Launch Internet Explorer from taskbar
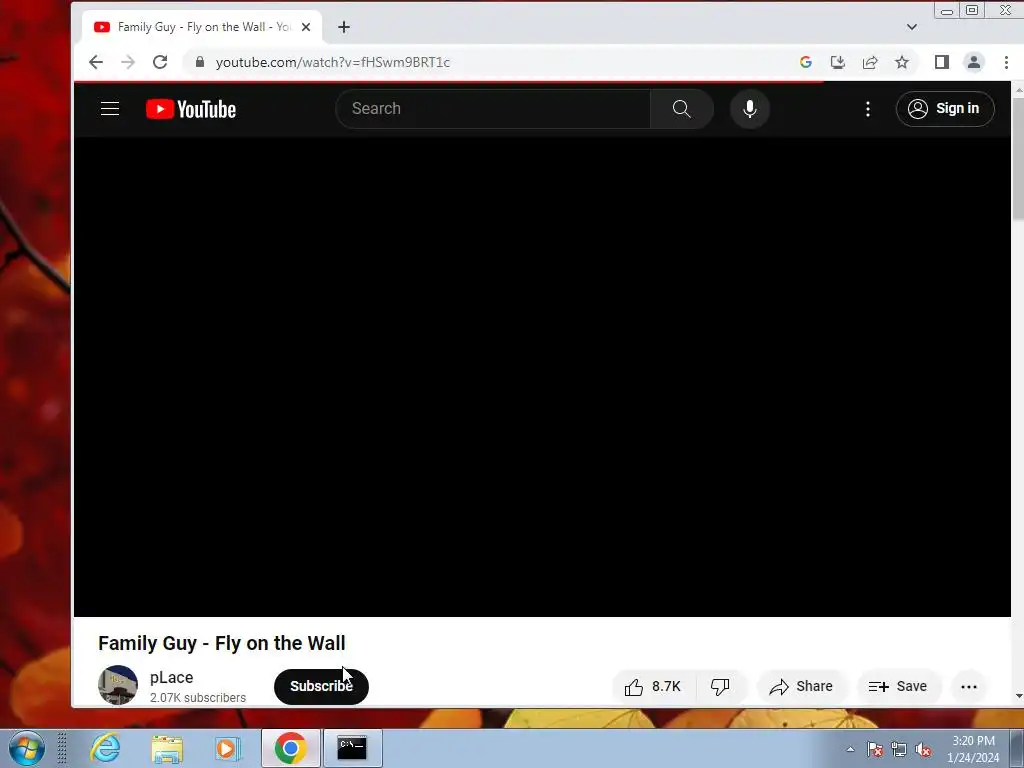Image resolution: width=1024 pixels, height=768 pixels. pos(105,748)
